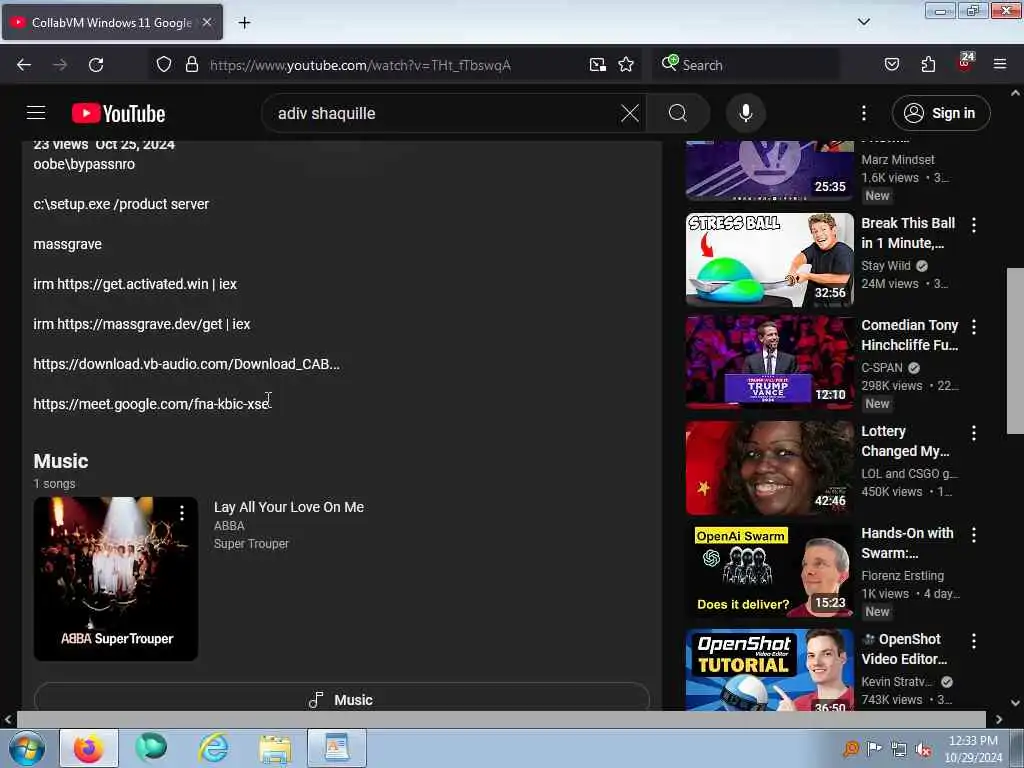Open more options for Comedian Tony Hinchcliffe video
1024x768 pixels.
974,327
